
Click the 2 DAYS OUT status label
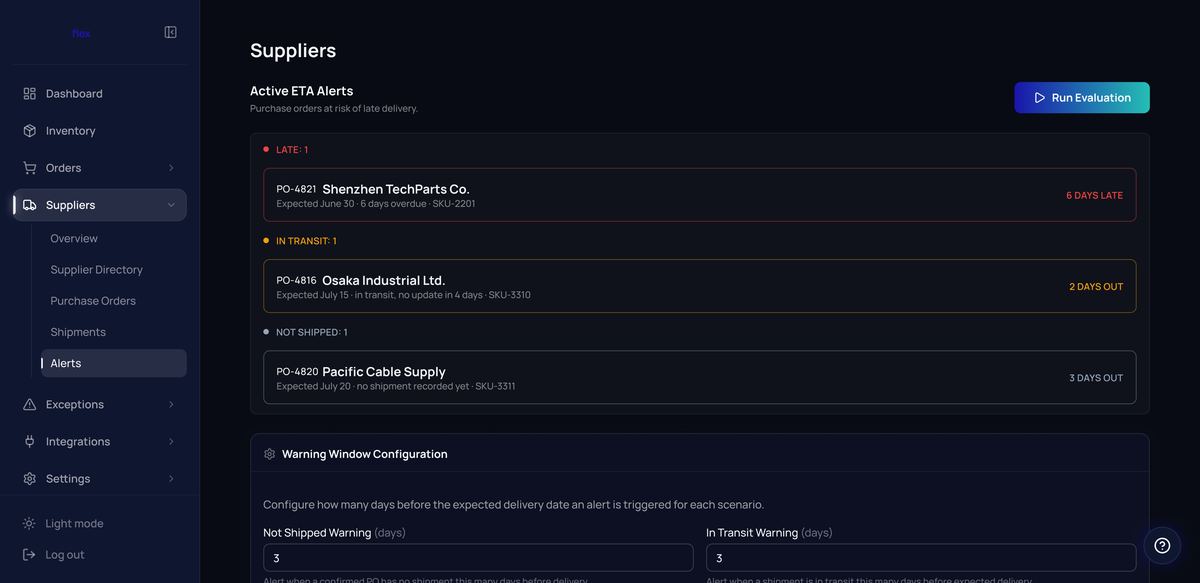click(x=1096, y=287)
